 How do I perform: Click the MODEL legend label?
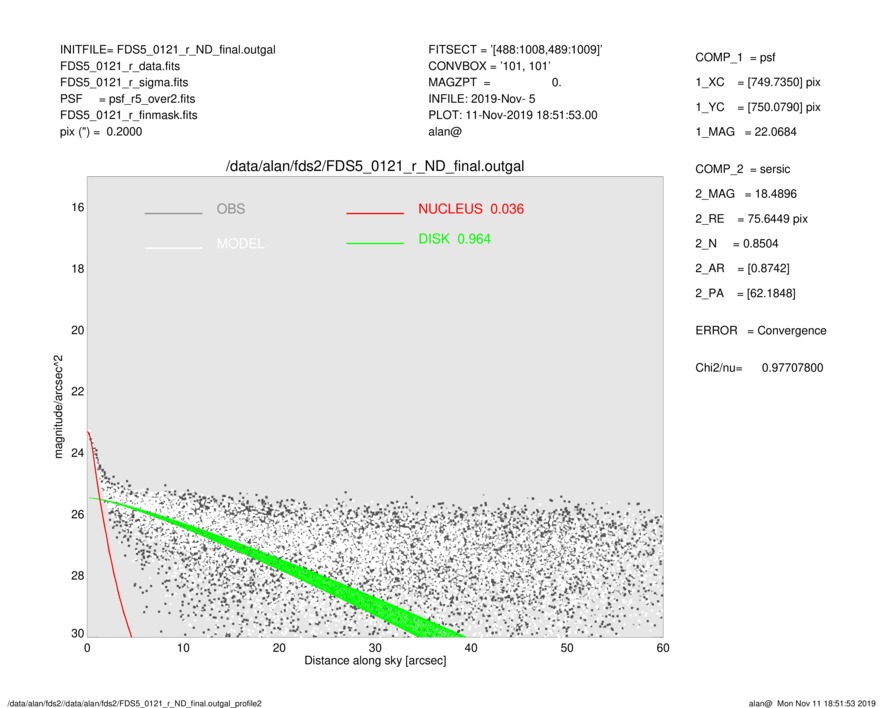240,243
